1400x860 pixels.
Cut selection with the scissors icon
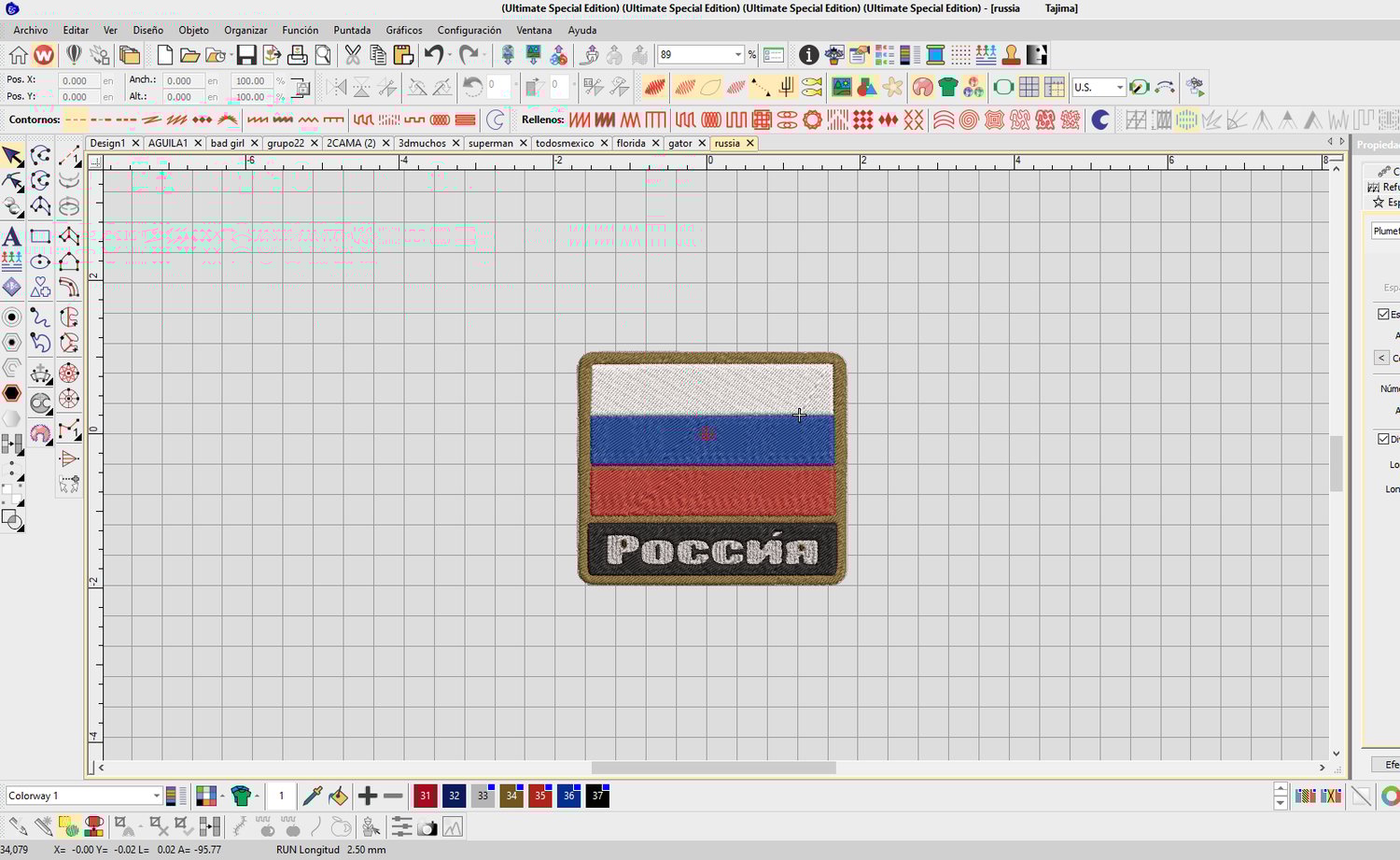click(353, 55)
